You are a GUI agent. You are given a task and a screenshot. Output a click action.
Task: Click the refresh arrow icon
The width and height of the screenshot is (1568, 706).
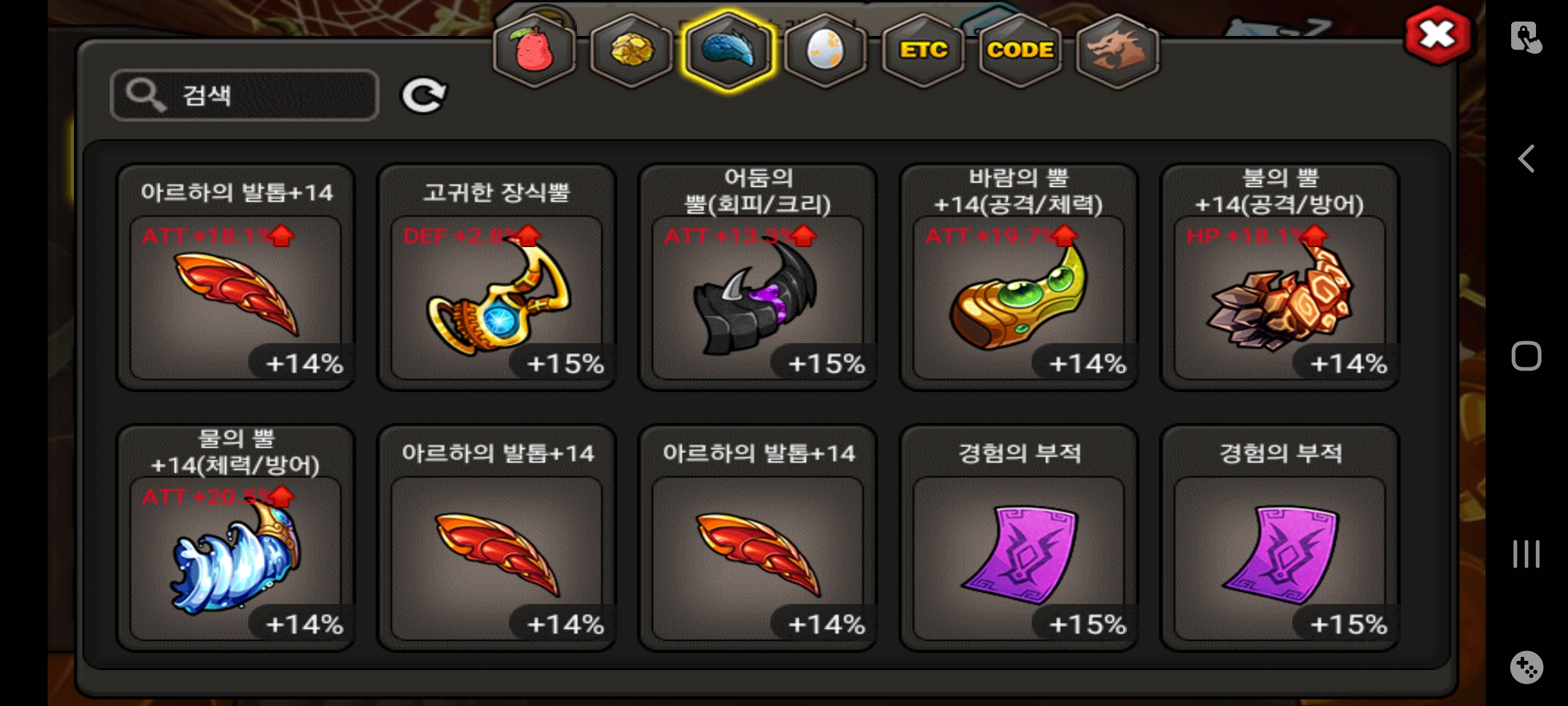(423, 95)
